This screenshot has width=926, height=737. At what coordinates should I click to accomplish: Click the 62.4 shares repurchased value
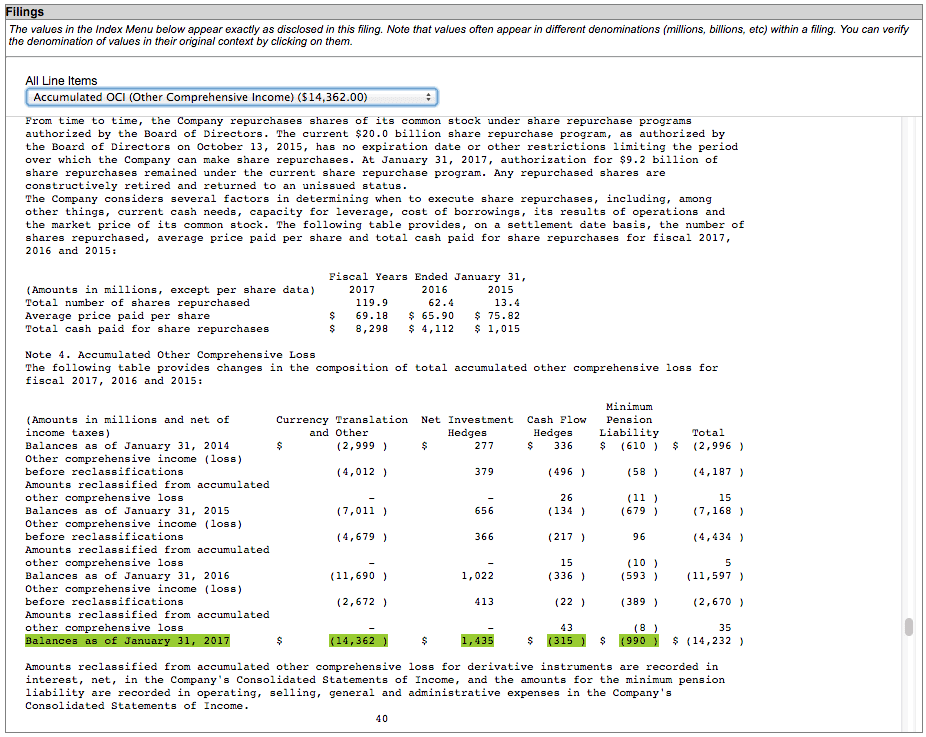(441, 303)
